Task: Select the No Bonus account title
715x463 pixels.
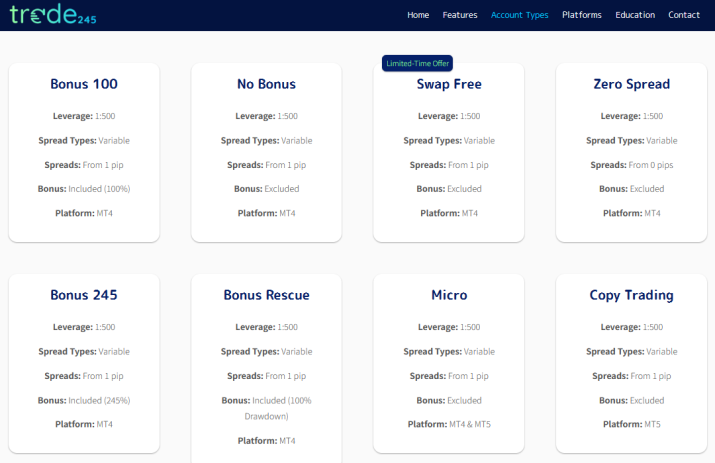Action: (266, 84)
